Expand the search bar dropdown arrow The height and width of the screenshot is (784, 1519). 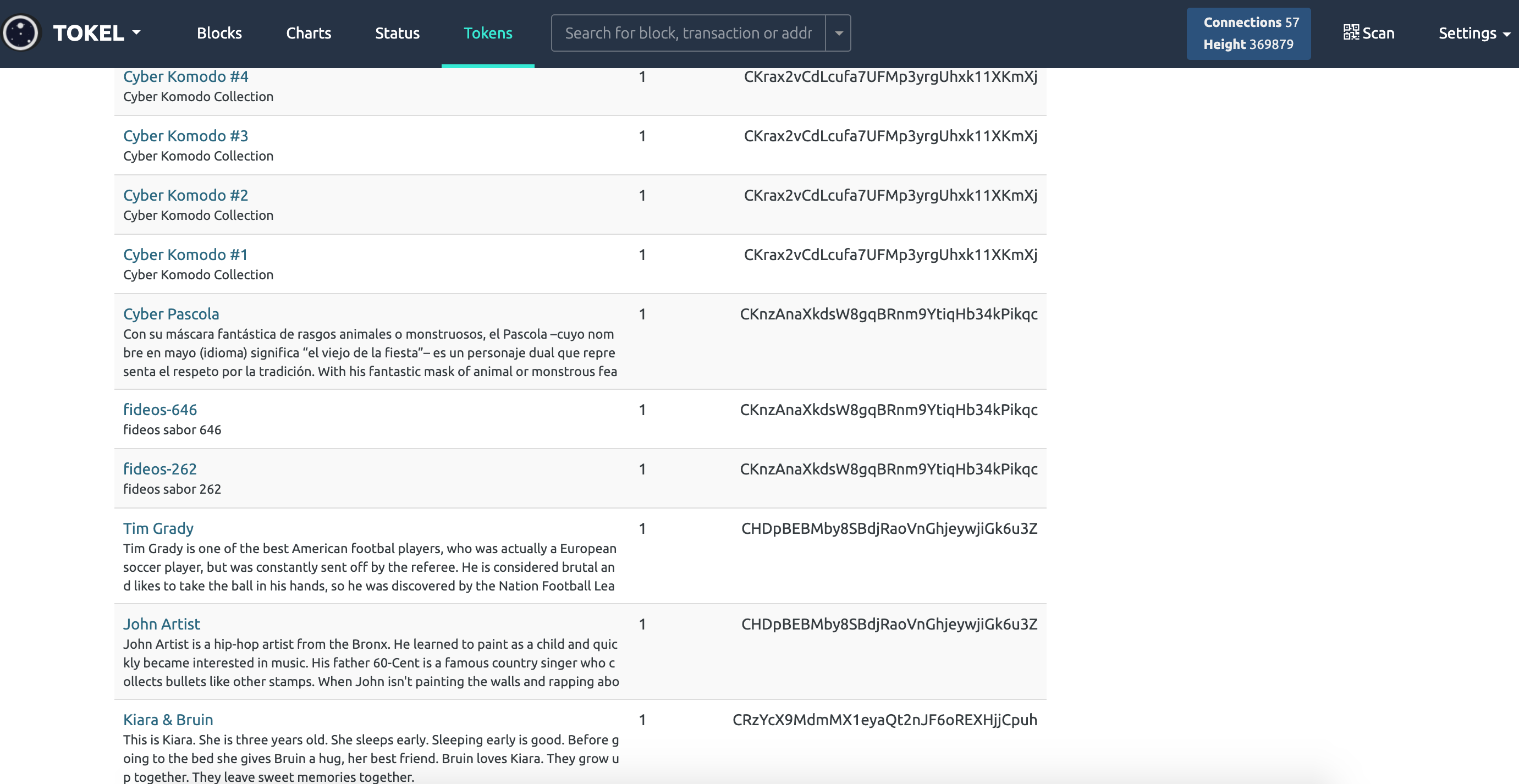tap(838, 33)
